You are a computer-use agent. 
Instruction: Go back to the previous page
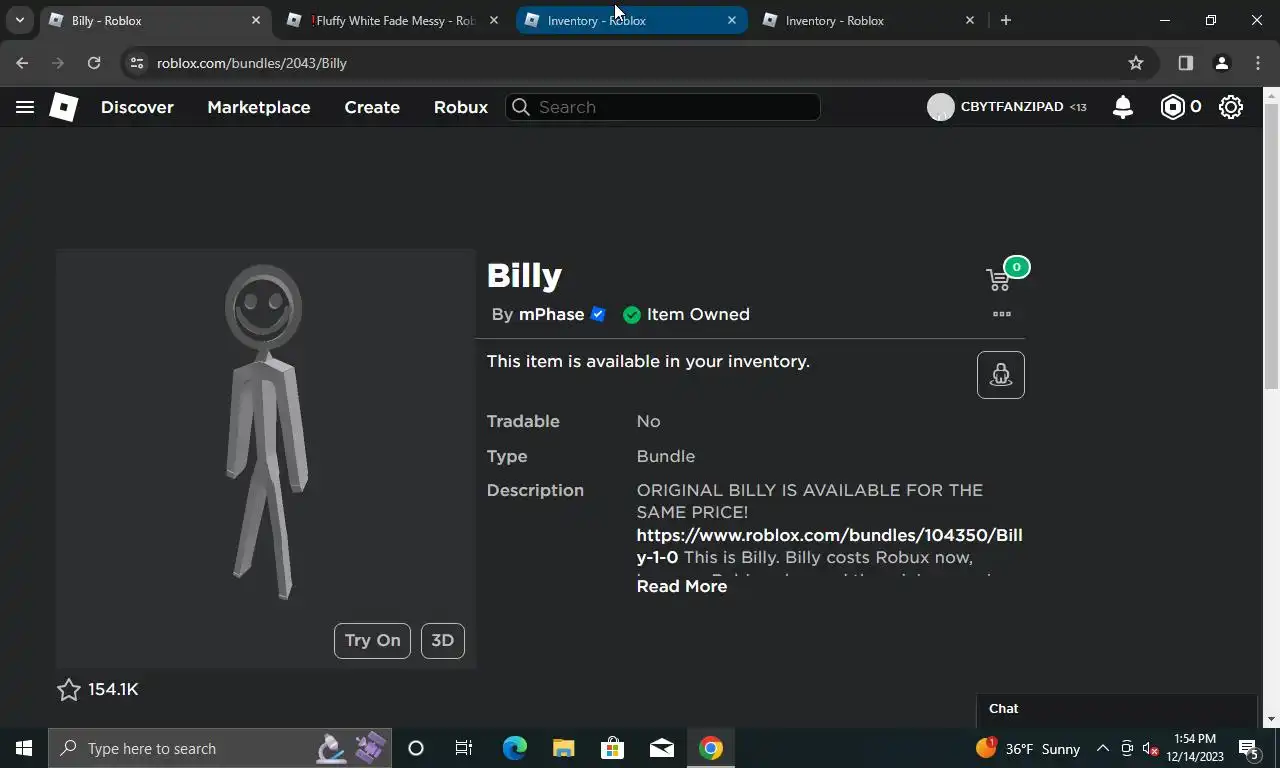click(22, 63)
